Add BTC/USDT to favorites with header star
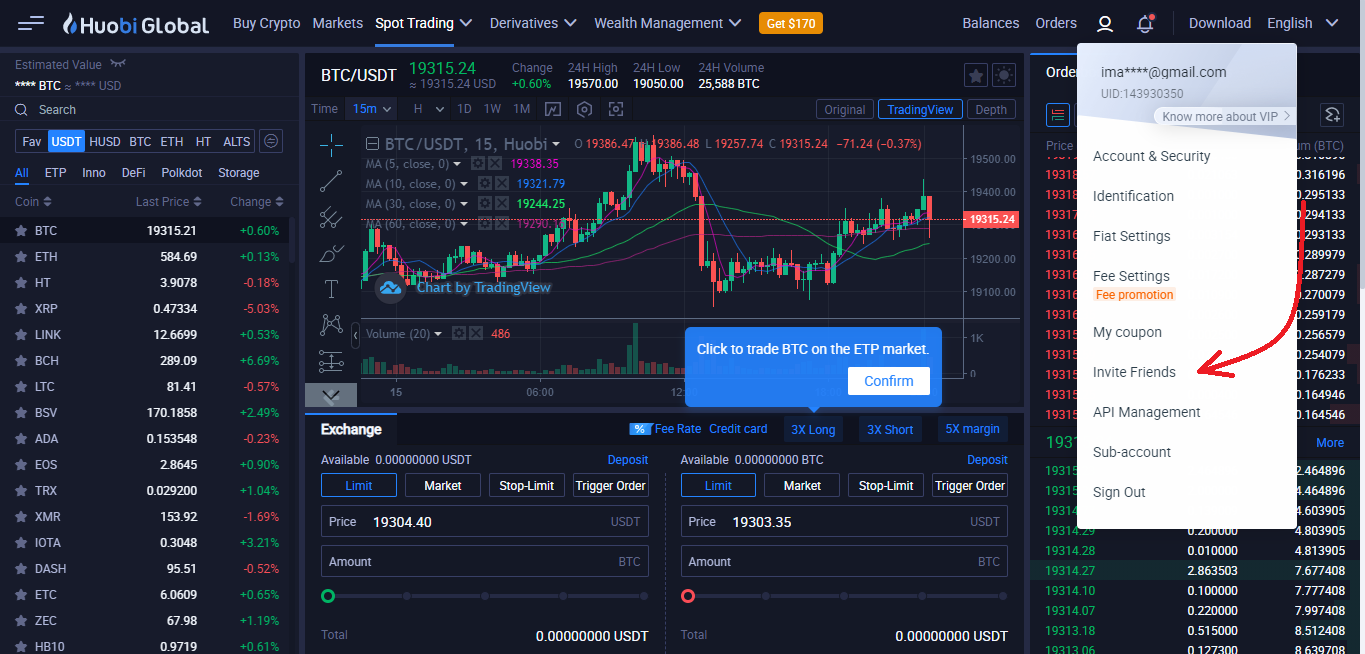The height and width of the screenshot is (654, 1365). [x=976, y=75]
